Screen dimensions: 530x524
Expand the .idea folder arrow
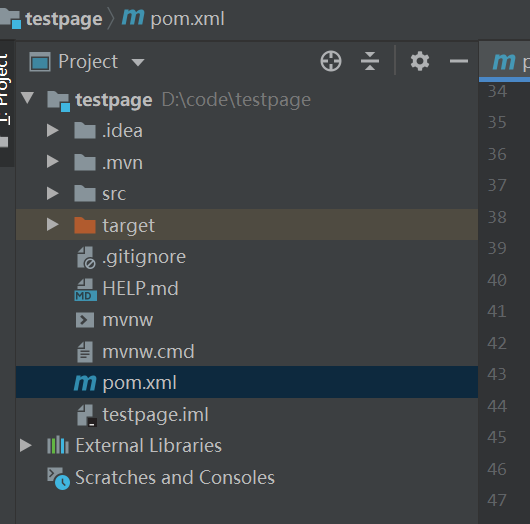pos(52,130)
